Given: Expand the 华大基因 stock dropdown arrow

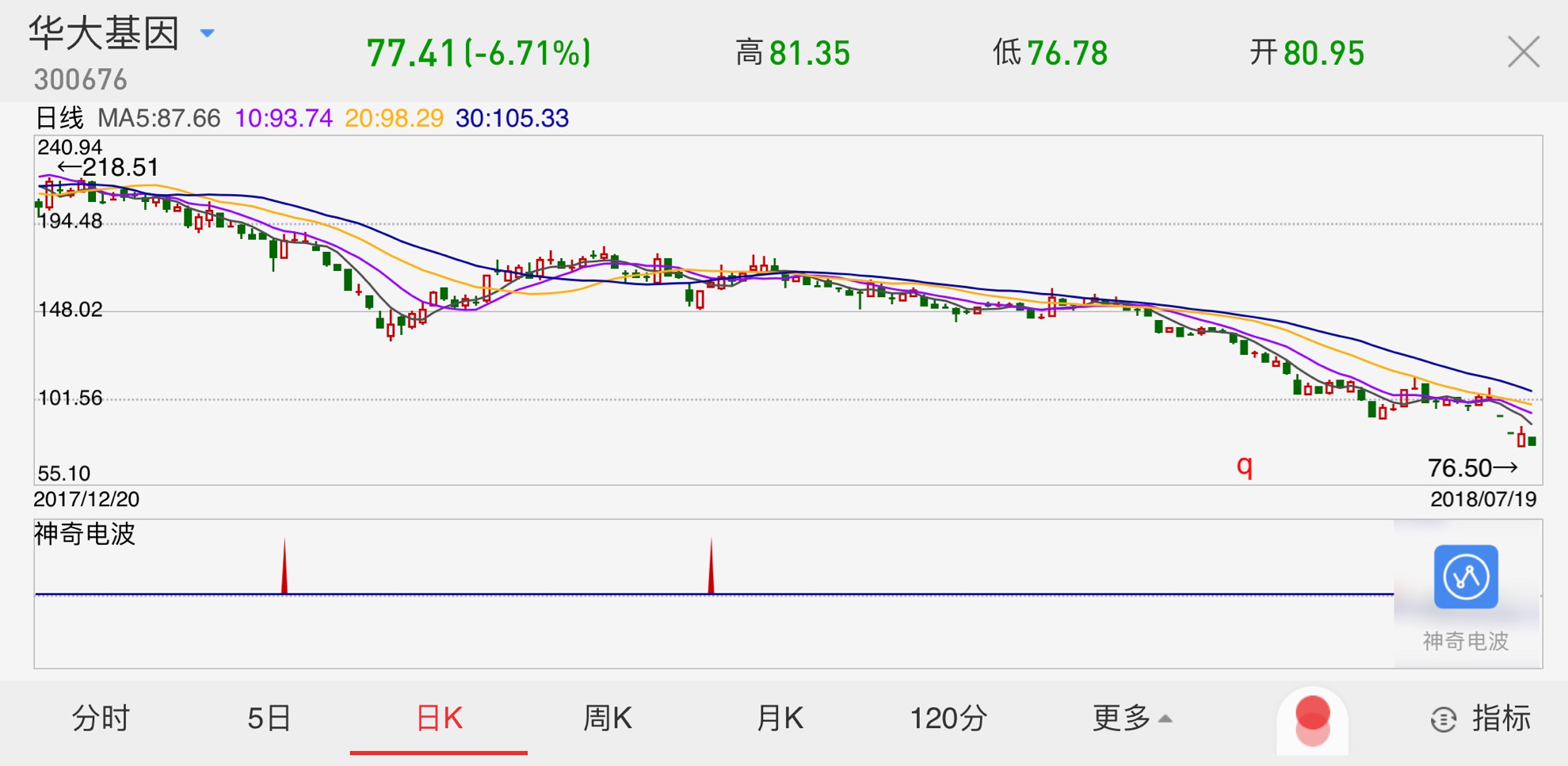Looking at the screenshot, I should (x=207, y=33).
